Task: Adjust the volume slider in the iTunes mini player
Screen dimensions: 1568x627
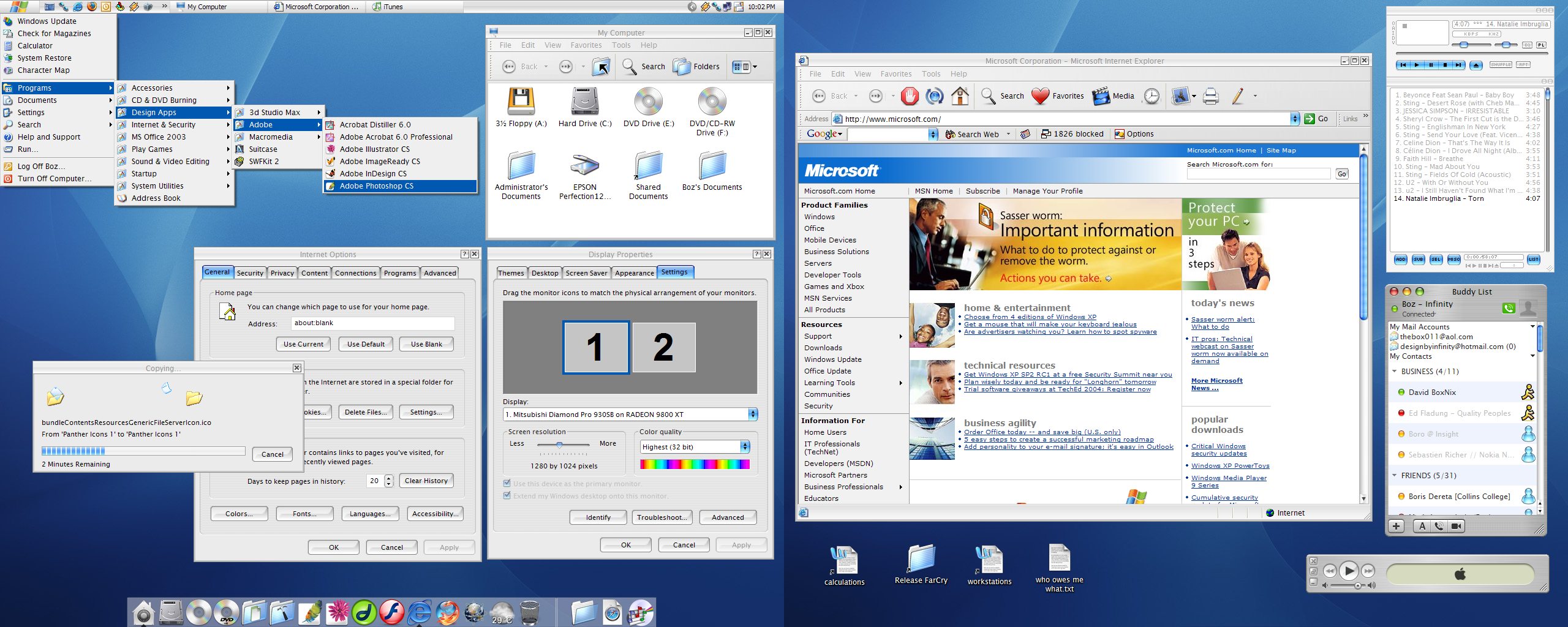Action: click(1358, 586)
